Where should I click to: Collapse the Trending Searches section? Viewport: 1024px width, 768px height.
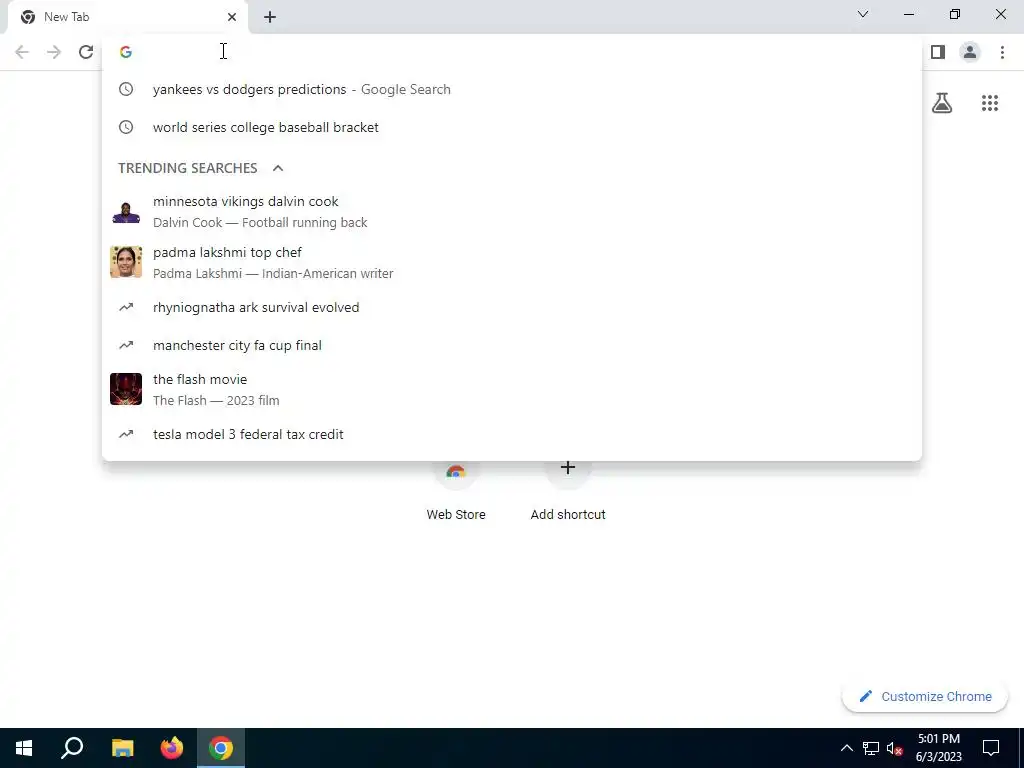(278, 168)
